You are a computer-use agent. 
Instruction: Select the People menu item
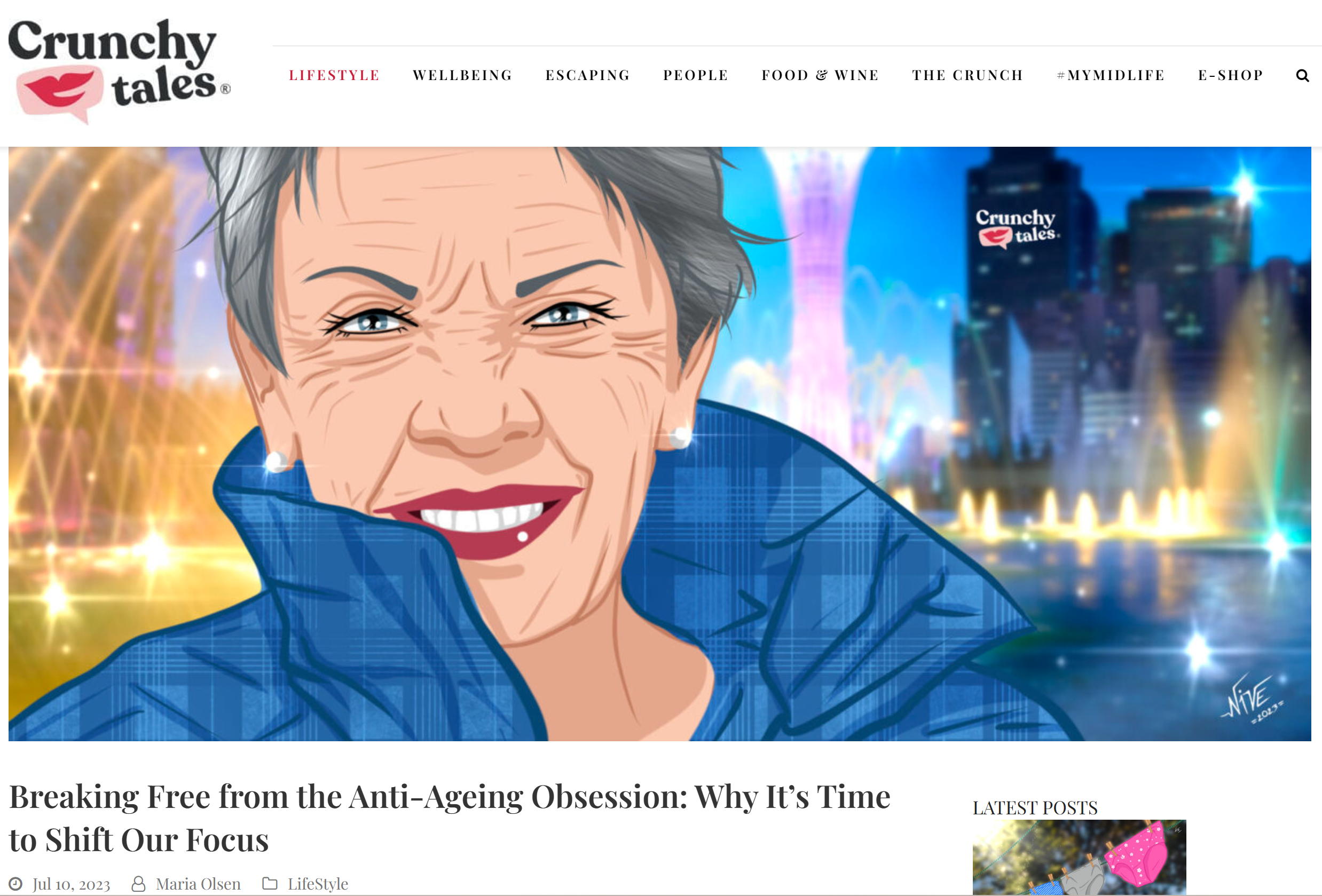[x=696, y=76]
